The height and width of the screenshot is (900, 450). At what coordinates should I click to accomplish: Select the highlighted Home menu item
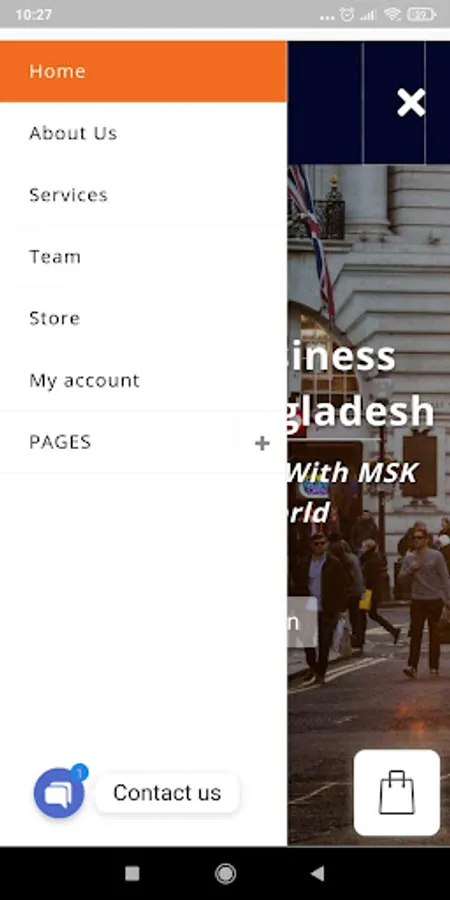143,71
